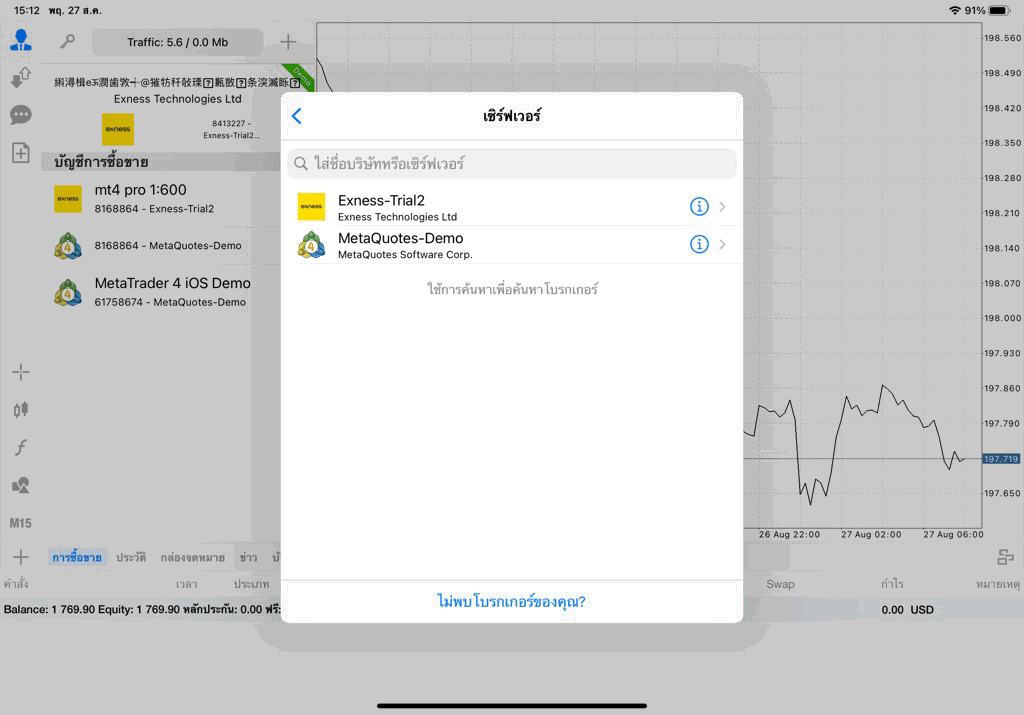Click the หมายเหตุ column header
This screenshot has width=1024, height=715.
pos(997,584)
